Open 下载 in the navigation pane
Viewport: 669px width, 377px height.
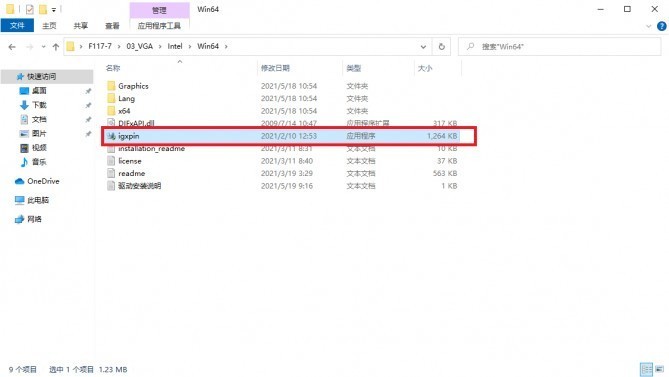point(39,105)
